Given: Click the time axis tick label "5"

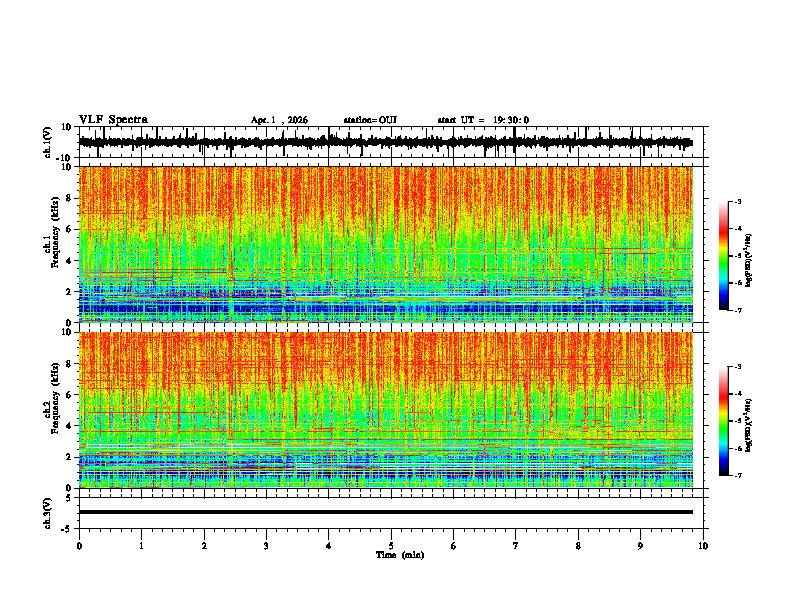Looking at the screenshot, I should tap(391, 546).
